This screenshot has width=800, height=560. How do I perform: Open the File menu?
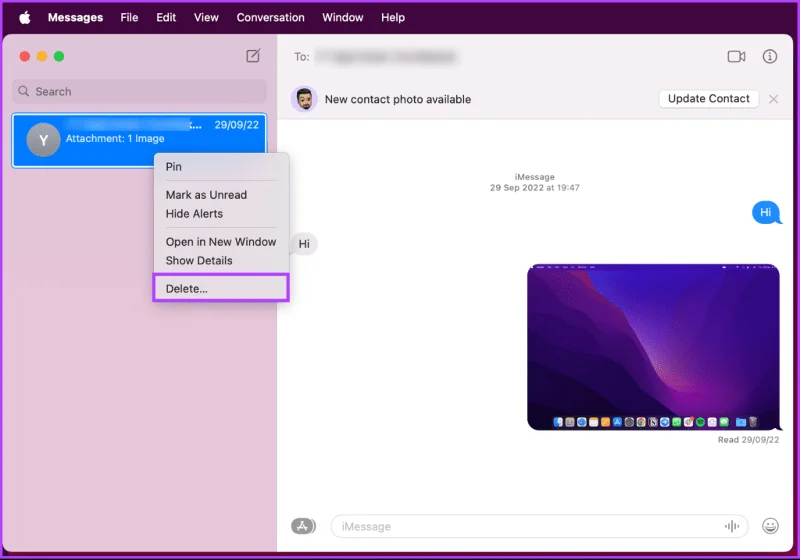(x=129, y=17)
